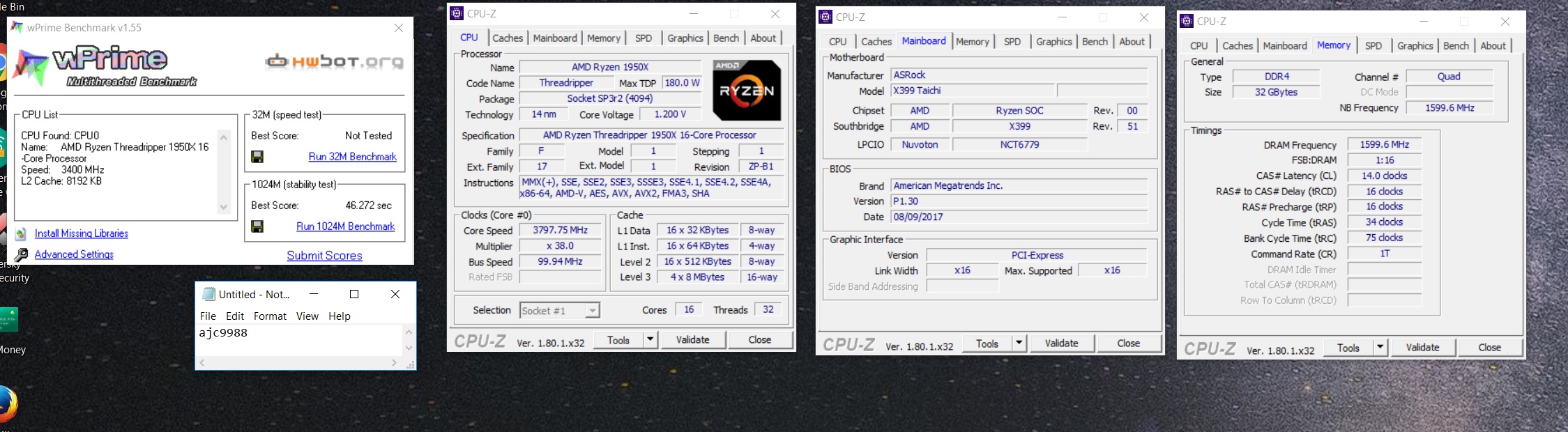Open the About tab in the Memory CPU-Z window

[x=1493, y=46]
